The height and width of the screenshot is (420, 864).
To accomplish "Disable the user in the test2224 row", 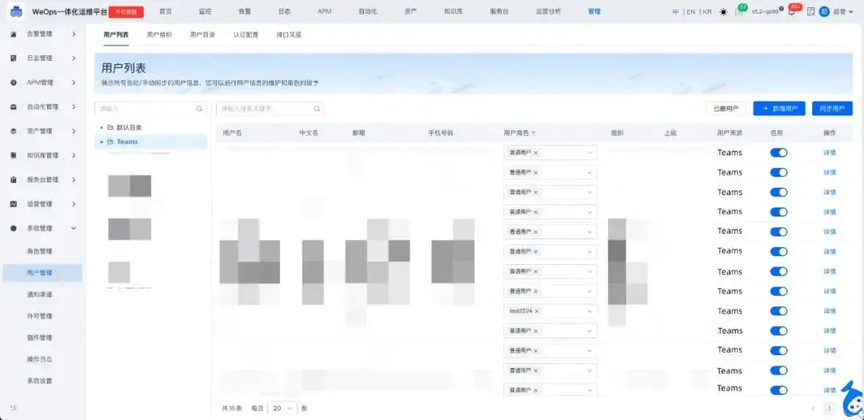I will tap(779, 311).
